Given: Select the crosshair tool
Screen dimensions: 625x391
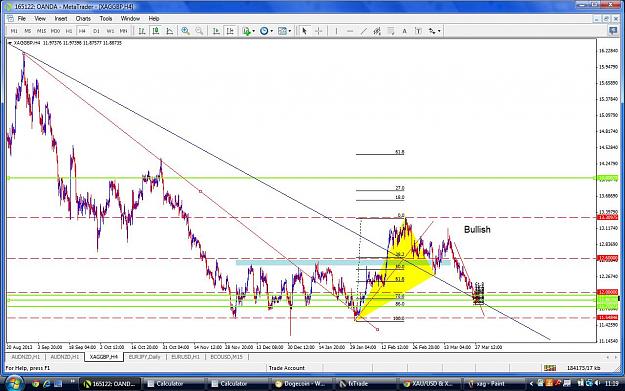Looking at the screenshot, I should coord(318,31).
